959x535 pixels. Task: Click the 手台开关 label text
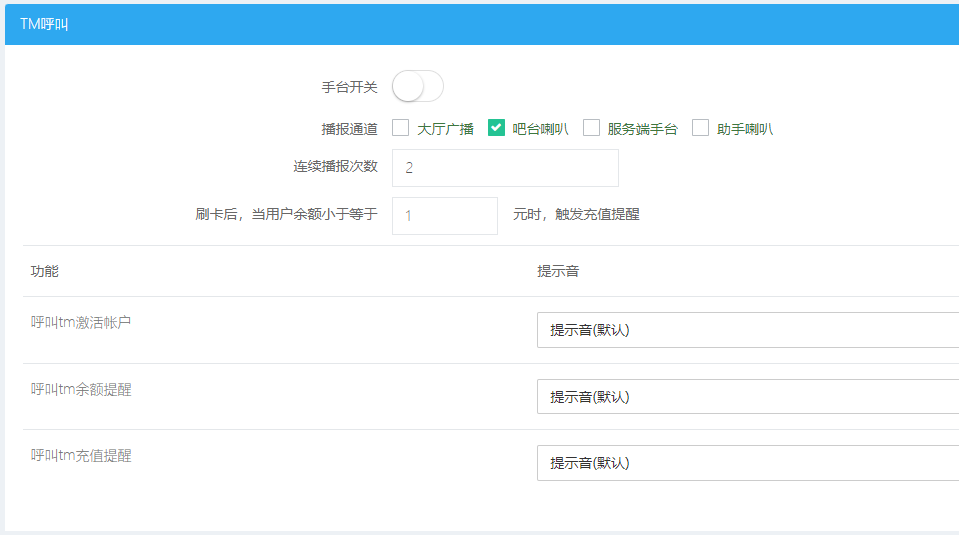(x=349, y=87)
